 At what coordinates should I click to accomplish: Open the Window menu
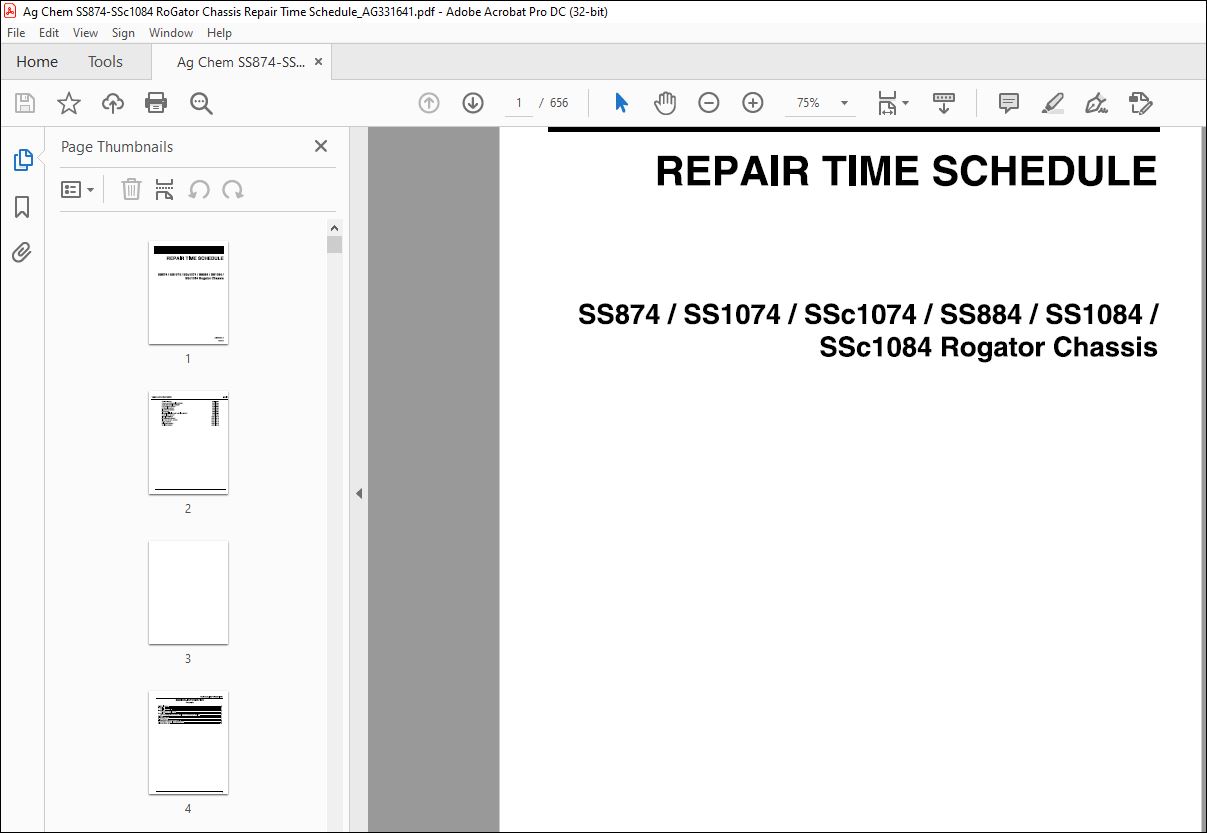point(171,33)
